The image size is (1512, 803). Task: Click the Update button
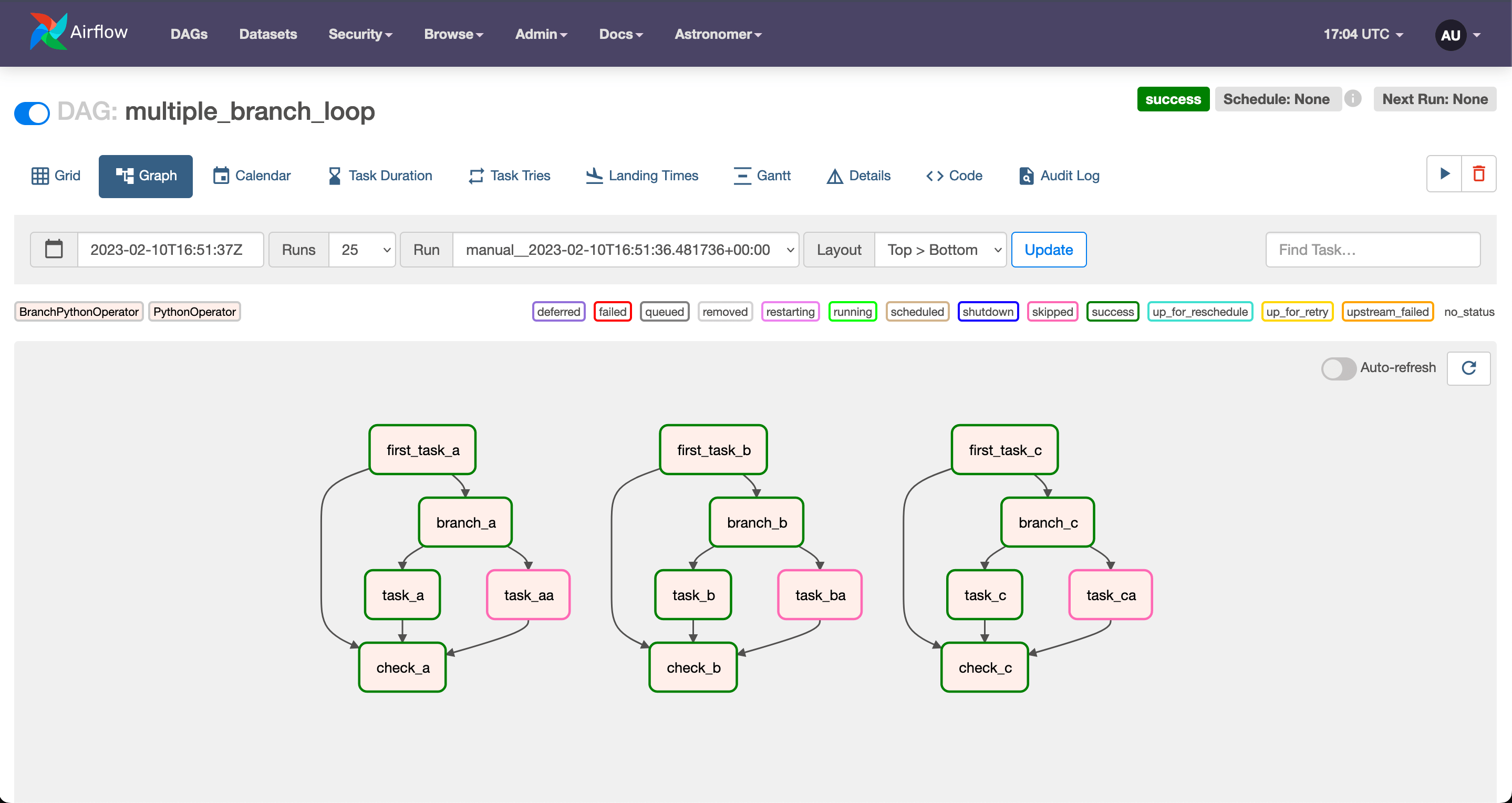1048,250
